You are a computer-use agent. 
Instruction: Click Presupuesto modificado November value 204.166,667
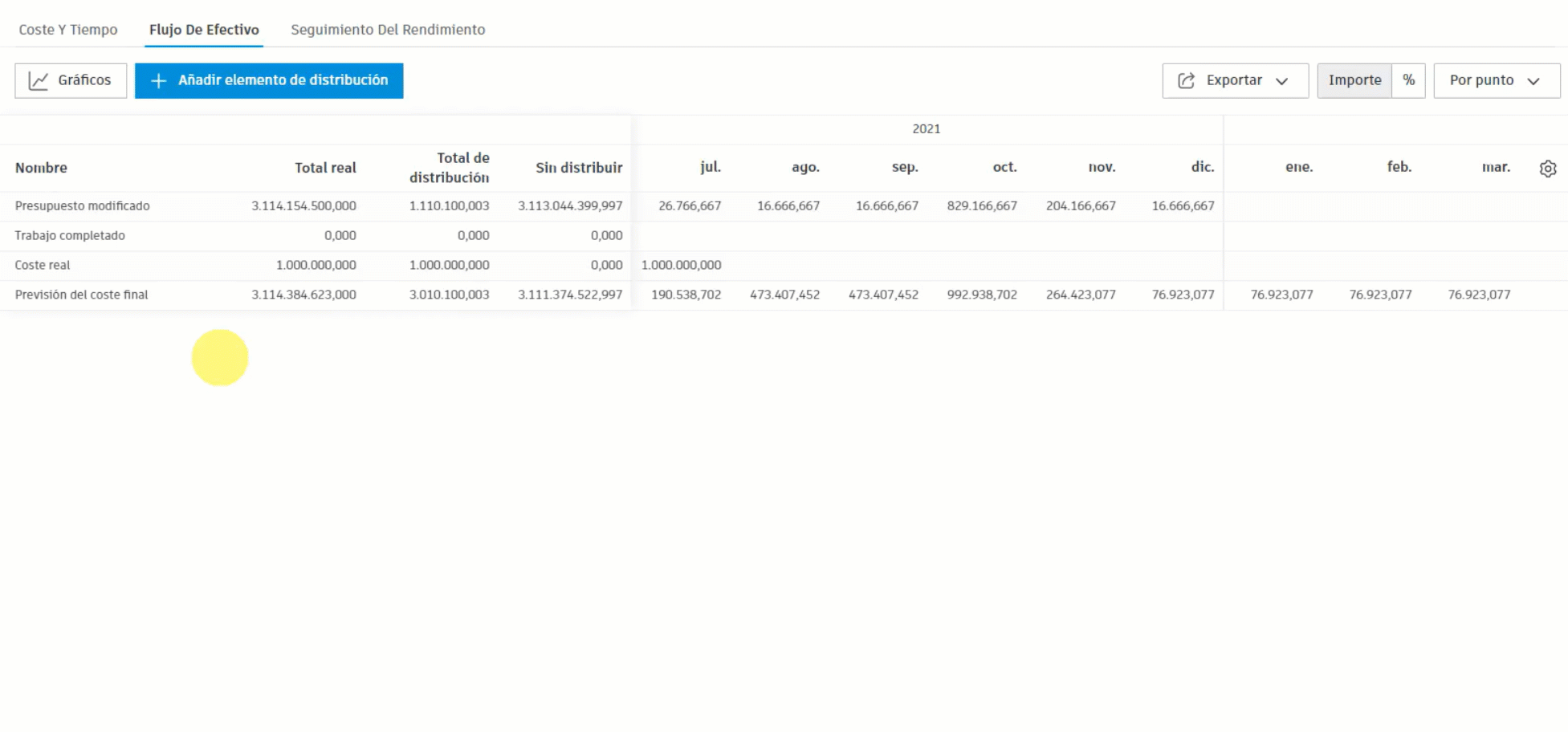[1081, 206]
